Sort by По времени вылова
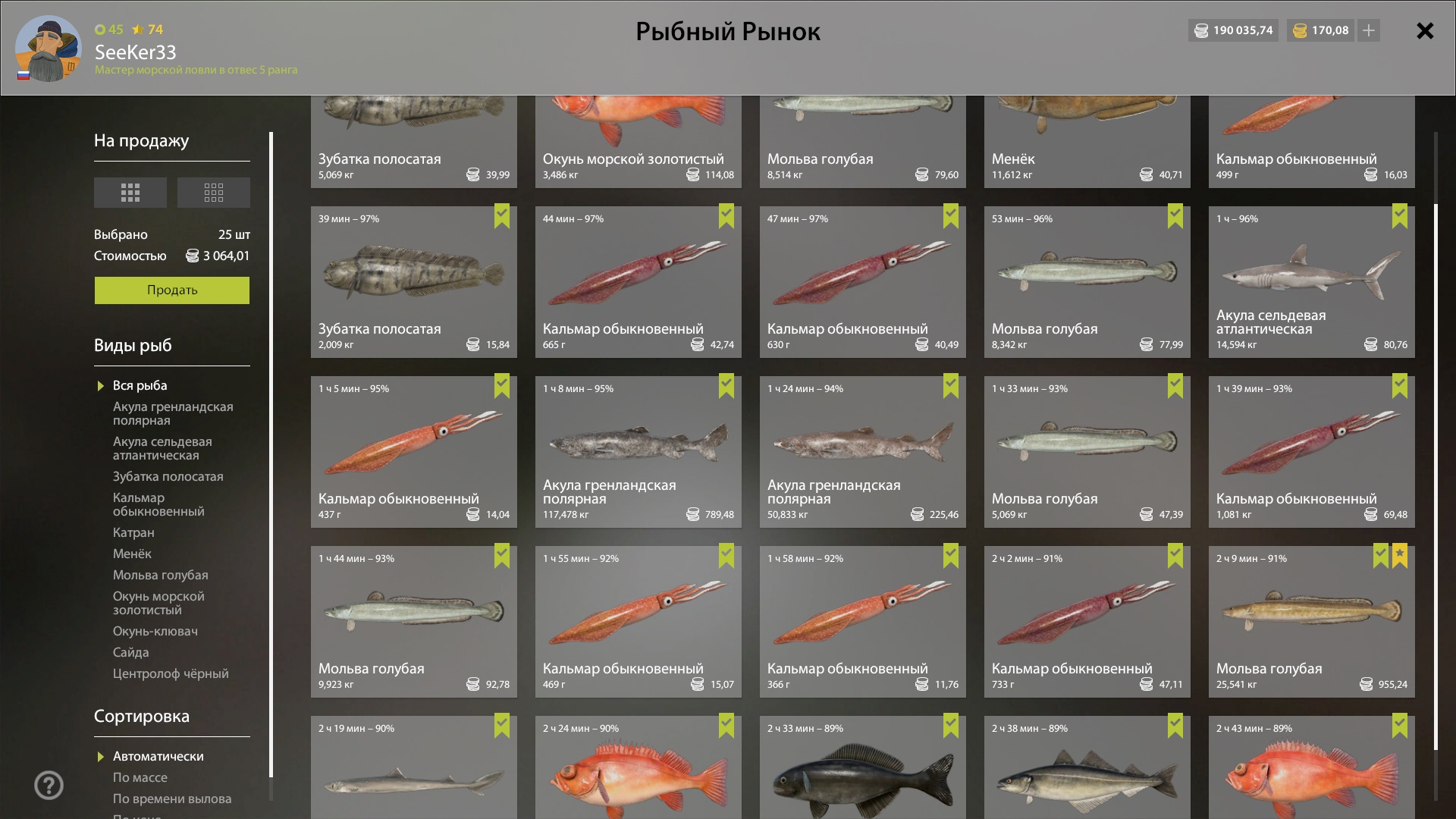 [172, 799]
